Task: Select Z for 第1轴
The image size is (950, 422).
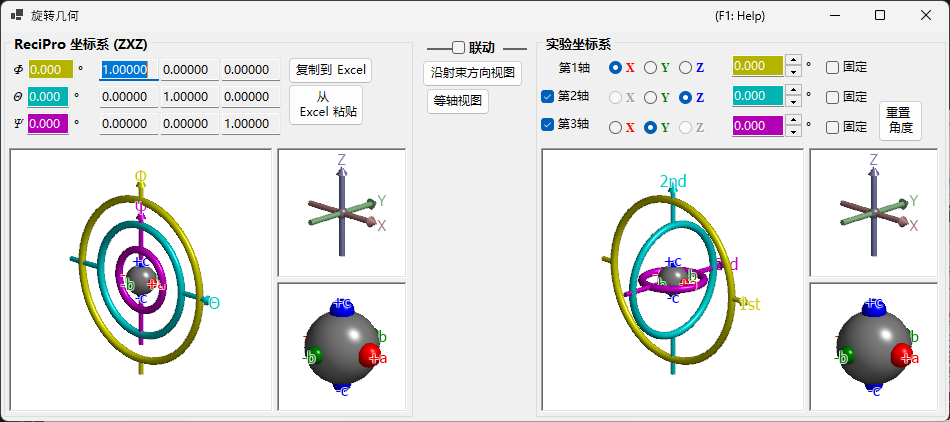Action: (x=685, y=68)
